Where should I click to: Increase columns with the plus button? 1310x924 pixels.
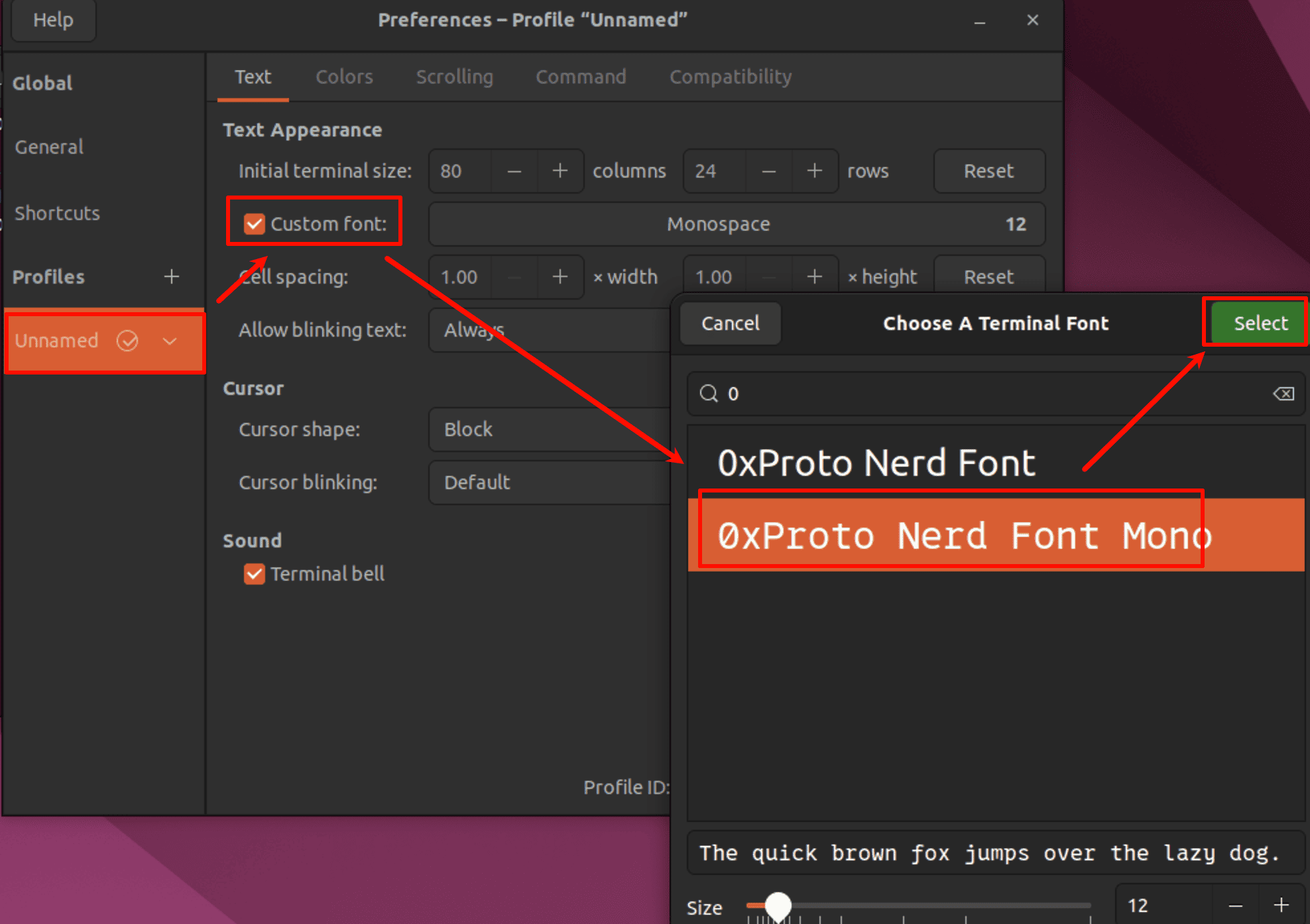pos(560,171)
